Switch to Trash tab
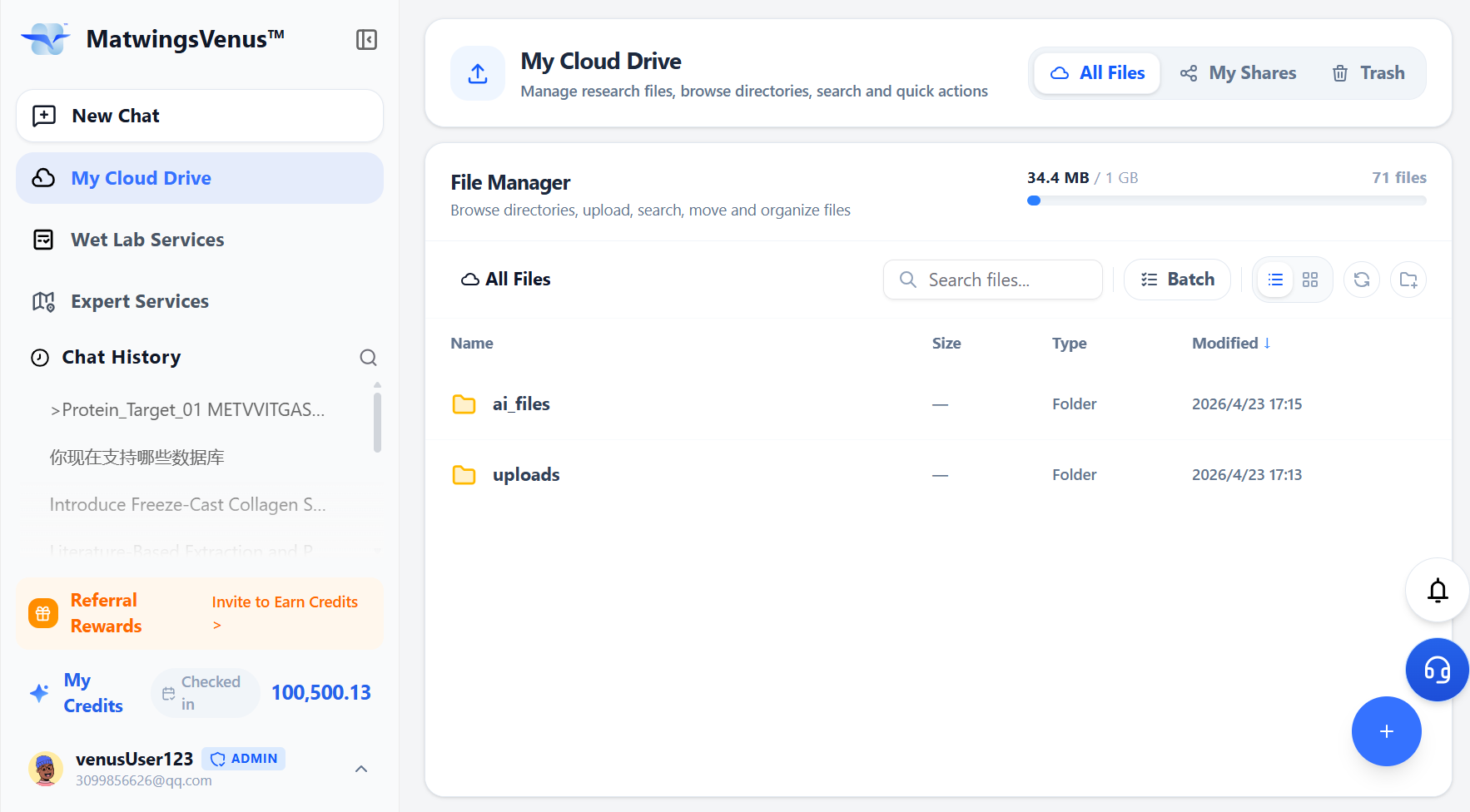The width and height of the screenshot is (1470, 812). point(1368,73)
